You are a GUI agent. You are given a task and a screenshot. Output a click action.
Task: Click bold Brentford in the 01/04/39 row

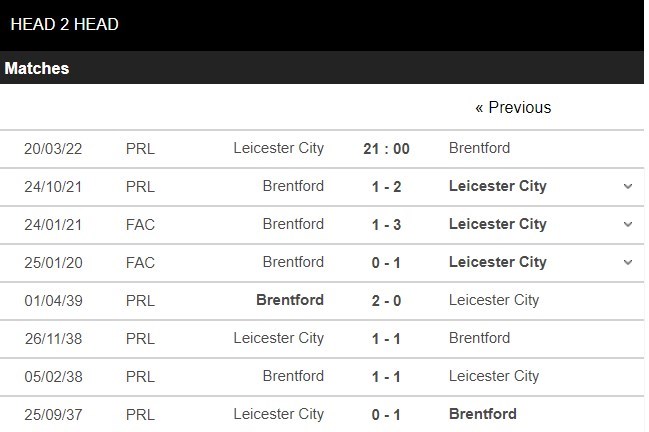click(290, 300)
